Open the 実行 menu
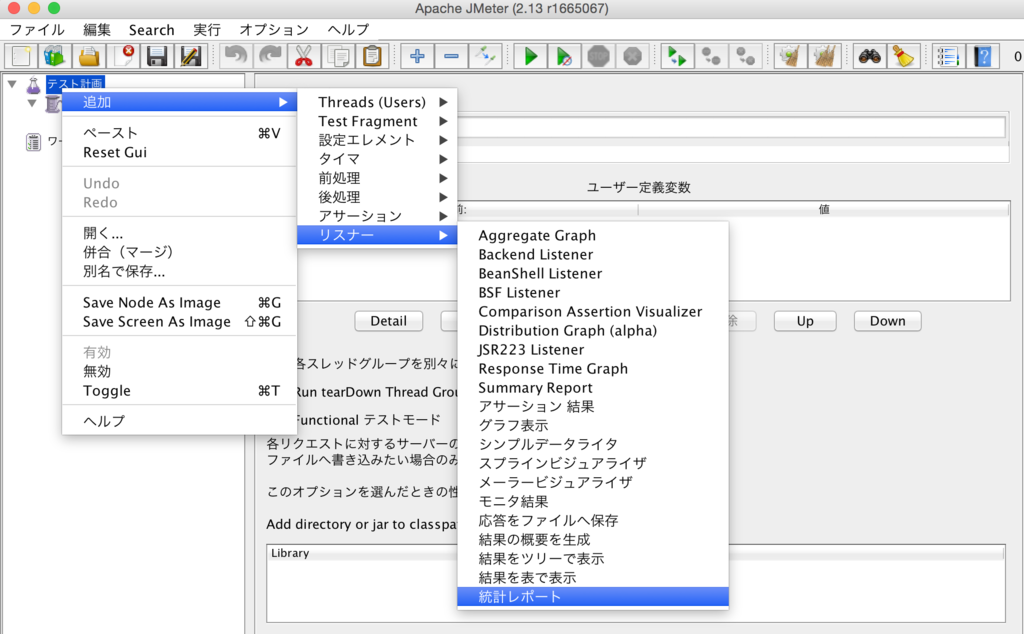 pos(207,29)
